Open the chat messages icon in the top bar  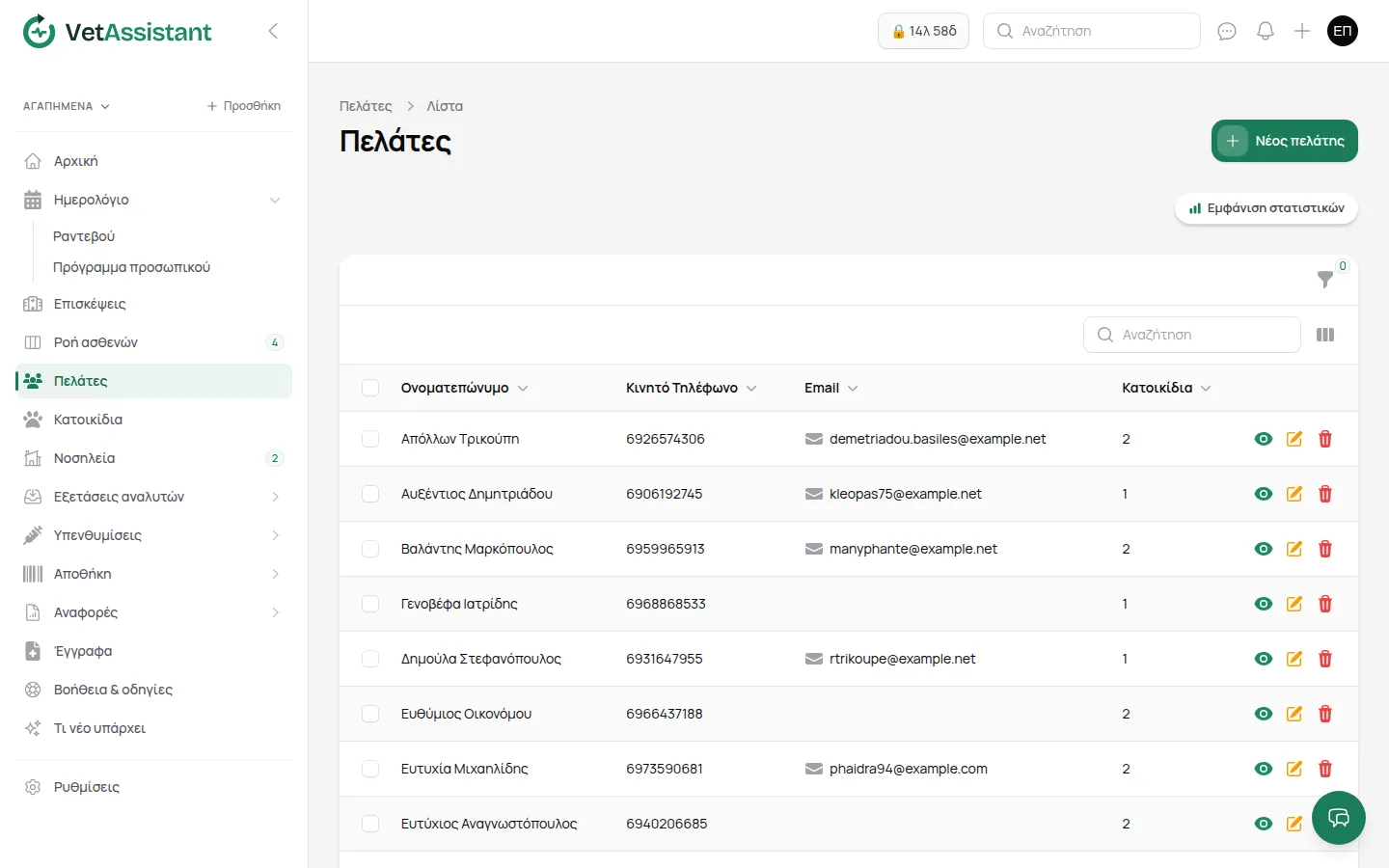tap(1227, 31)
